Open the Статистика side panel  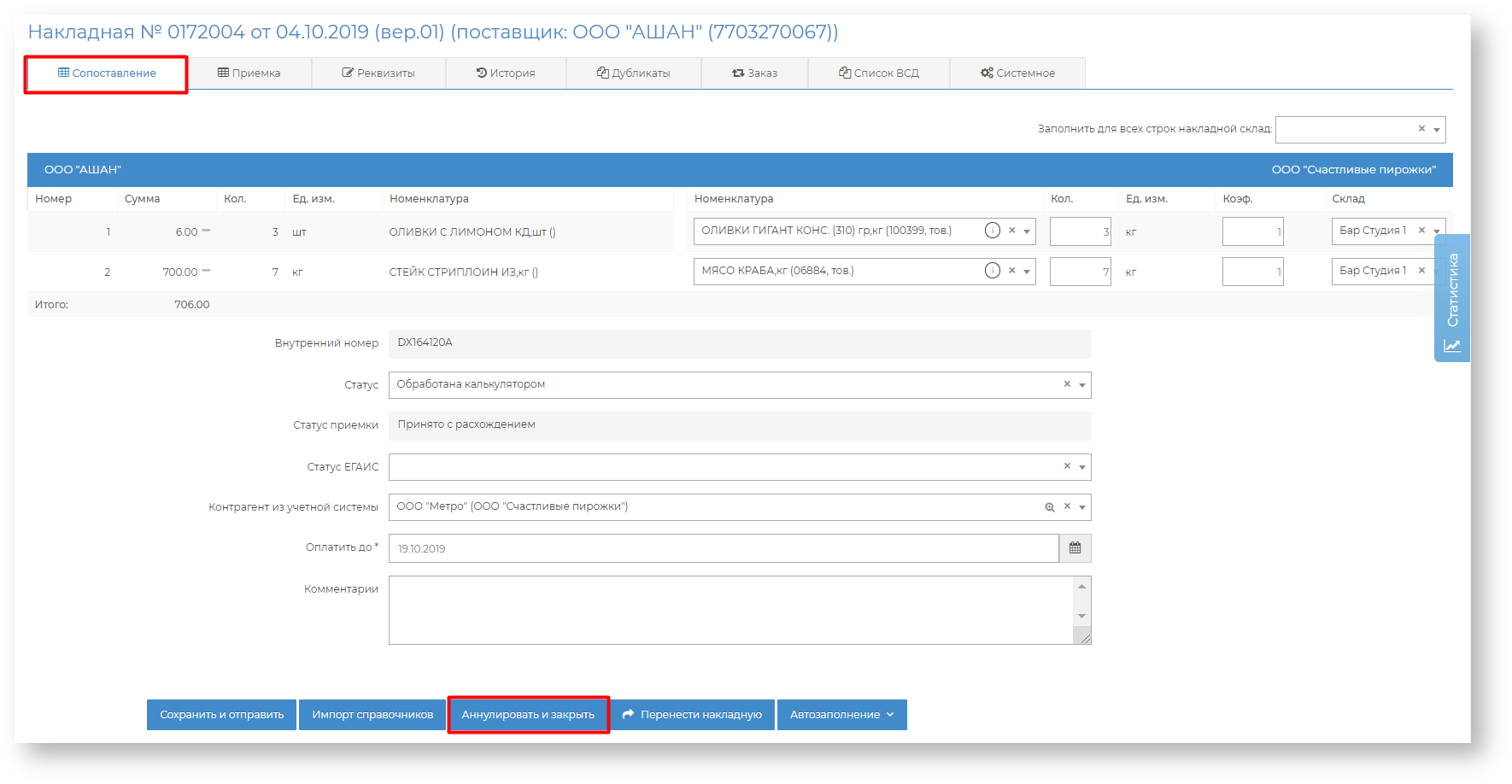click(1451, 299)
